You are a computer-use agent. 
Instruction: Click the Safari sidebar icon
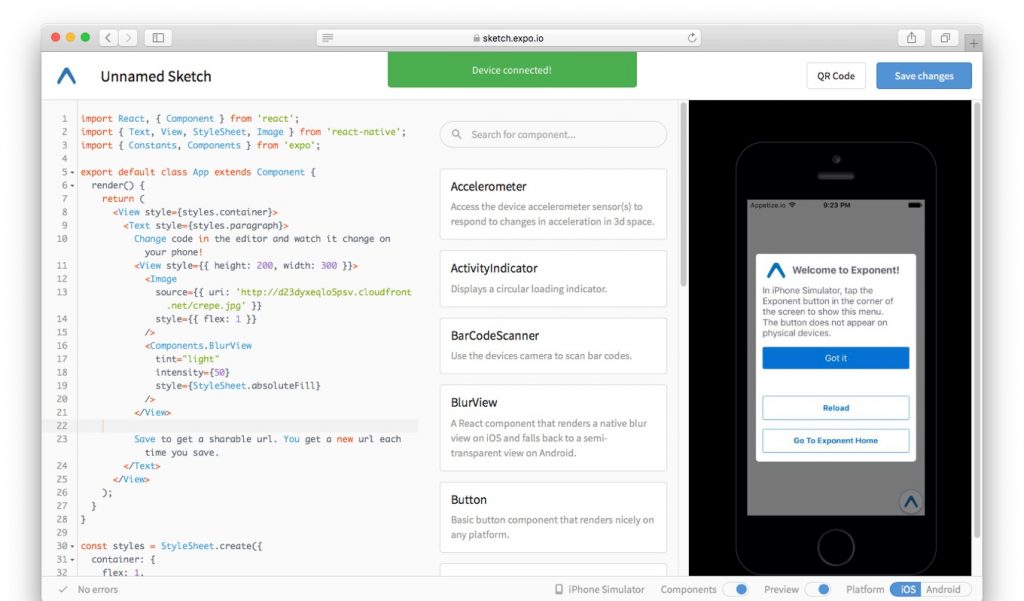[158, 36]
